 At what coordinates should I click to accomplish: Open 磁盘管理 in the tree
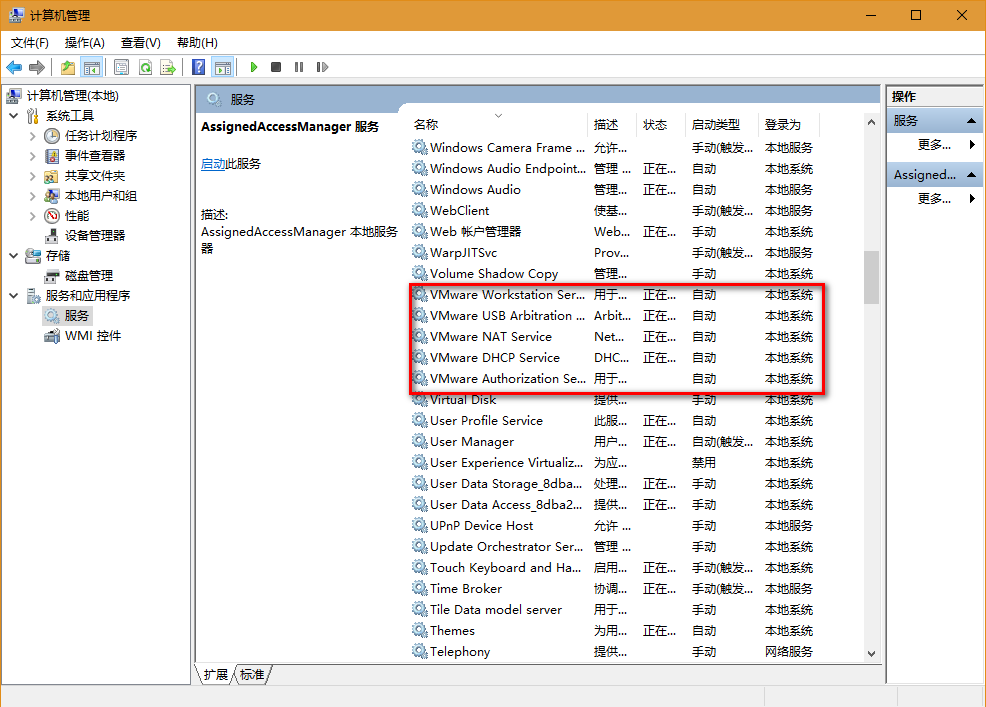coord(89,276)
